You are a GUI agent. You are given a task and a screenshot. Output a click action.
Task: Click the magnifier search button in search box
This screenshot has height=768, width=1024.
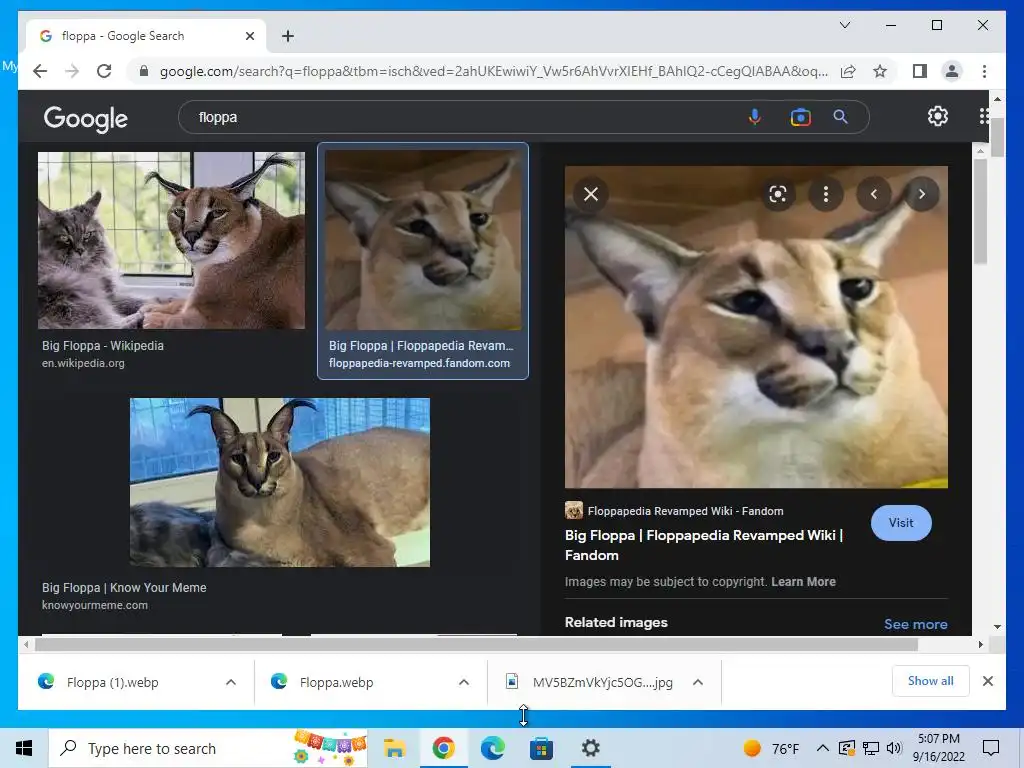click(840, 117)
